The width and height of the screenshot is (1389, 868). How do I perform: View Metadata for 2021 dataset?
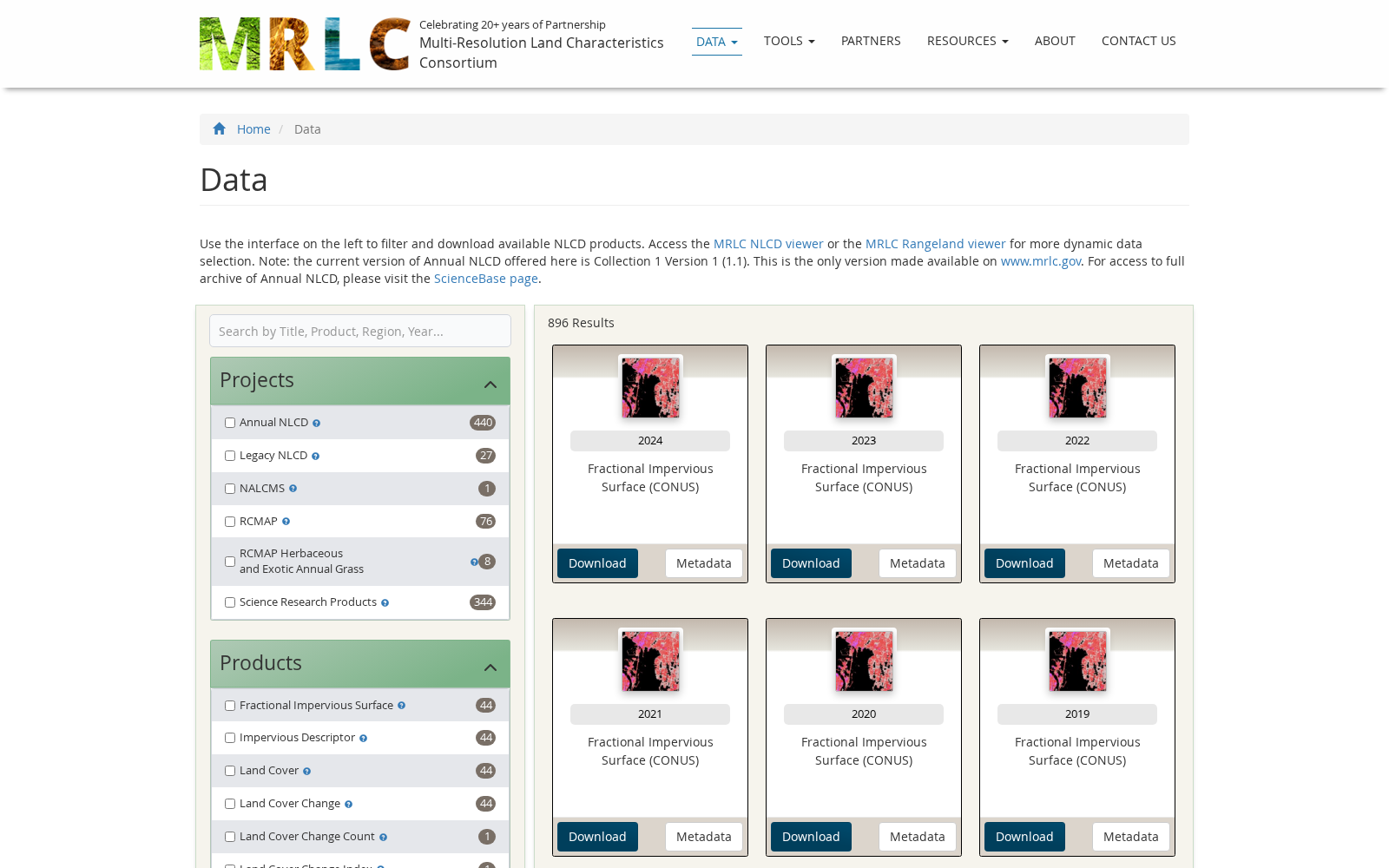coord(704,837)
